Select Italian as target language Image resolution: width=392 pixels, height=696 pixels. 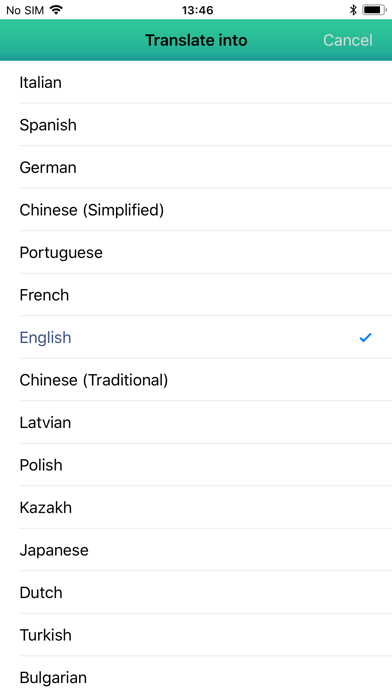click(196, 83)
